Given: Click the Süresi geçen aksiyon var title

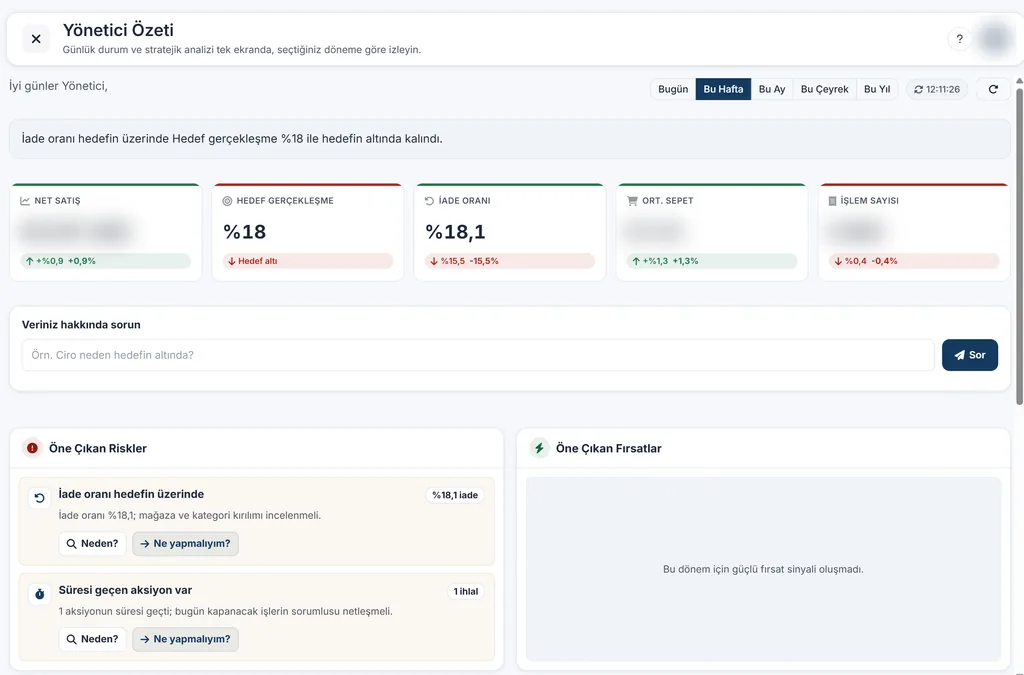Looking at the screenshot, I should coord(125,590).
